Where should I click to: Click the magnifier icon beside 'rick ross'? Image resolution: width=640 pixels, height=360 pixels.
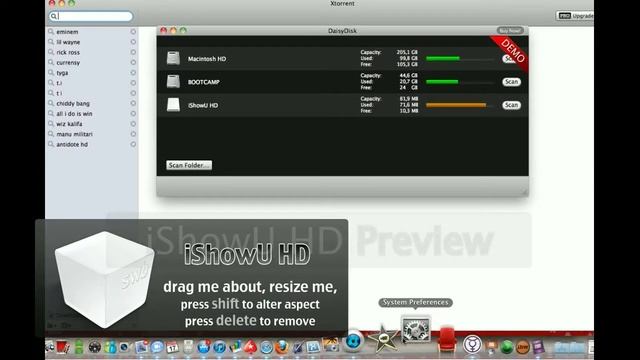[x=51, y=52]
